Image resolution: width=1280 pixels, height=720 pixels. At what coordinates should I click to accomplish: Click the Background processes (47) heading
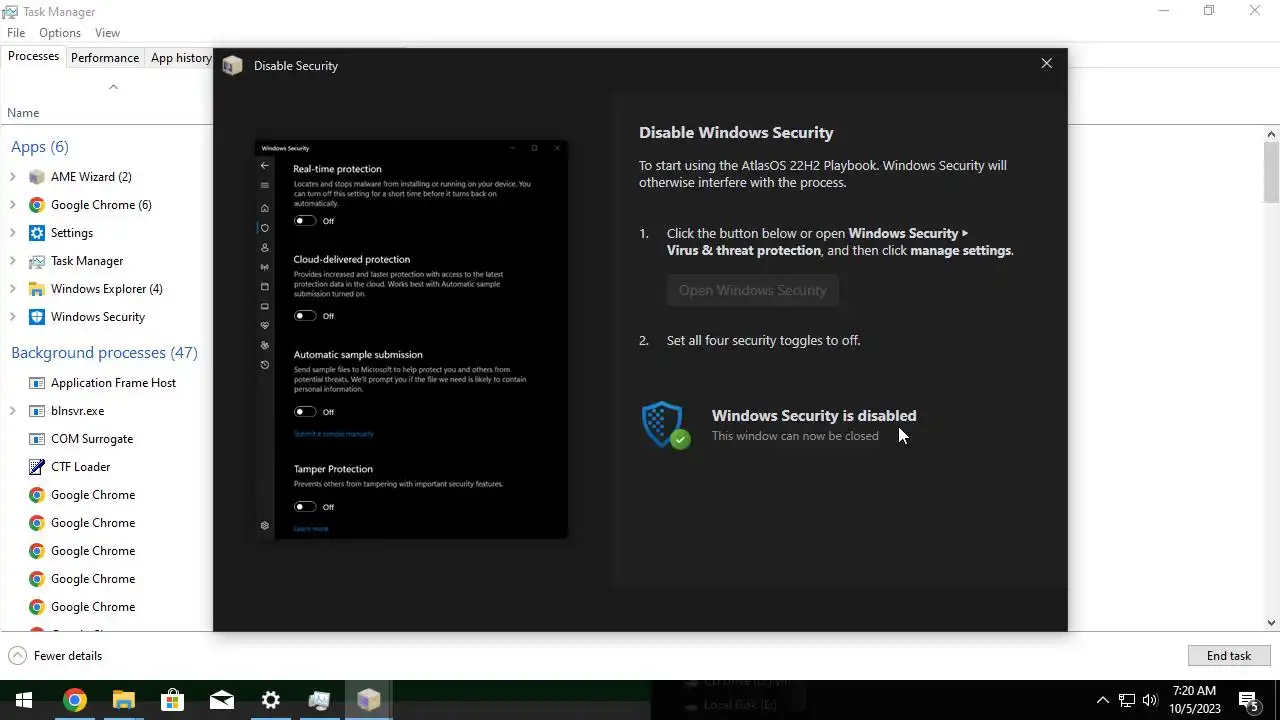pos(104,353)
